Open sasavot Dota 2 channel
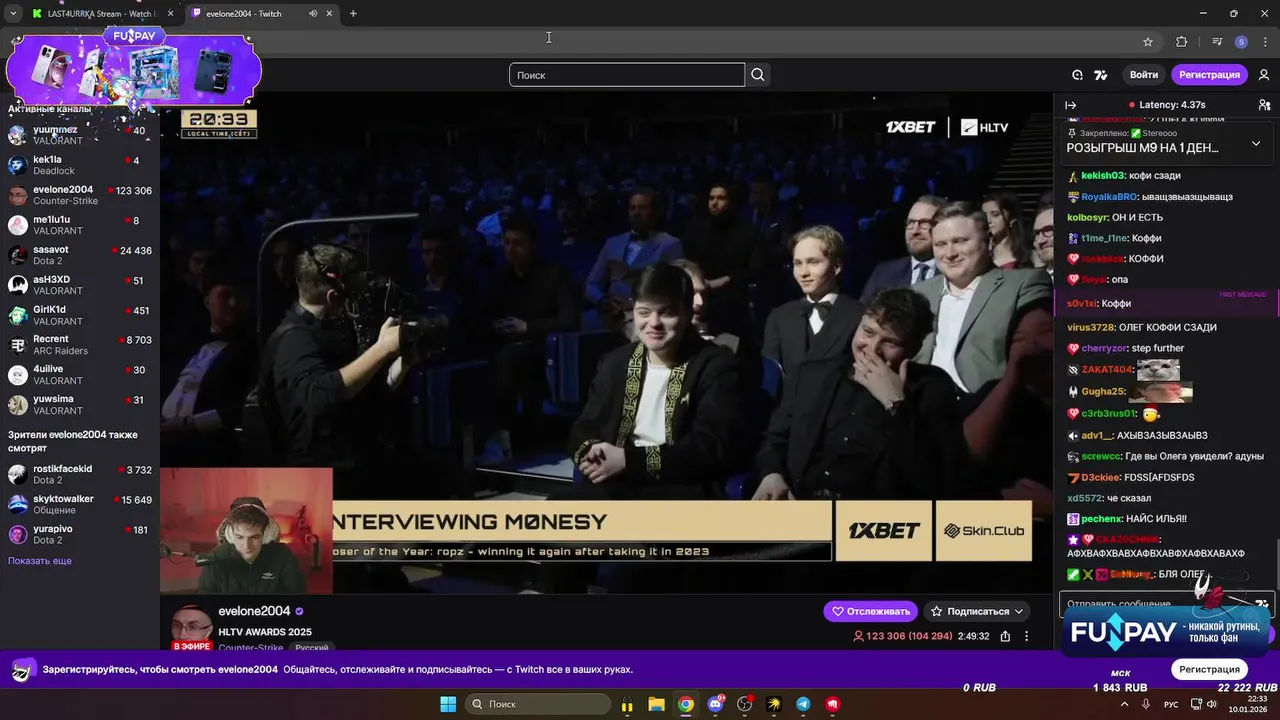Screen dimensions: 1280x720 coord(80,255)
